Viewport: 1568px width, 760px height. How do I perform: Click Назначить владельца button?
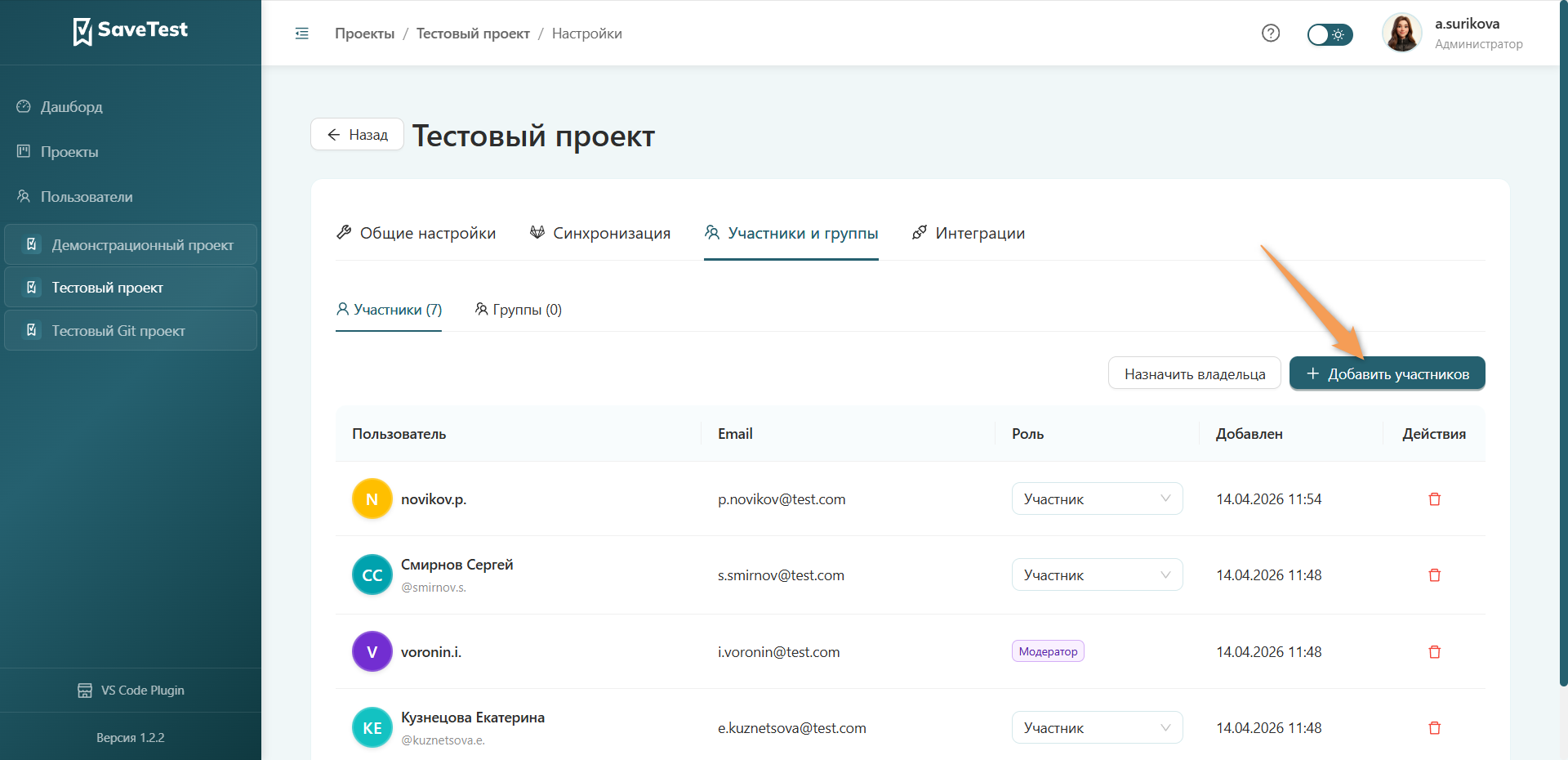click(1195, 373)
